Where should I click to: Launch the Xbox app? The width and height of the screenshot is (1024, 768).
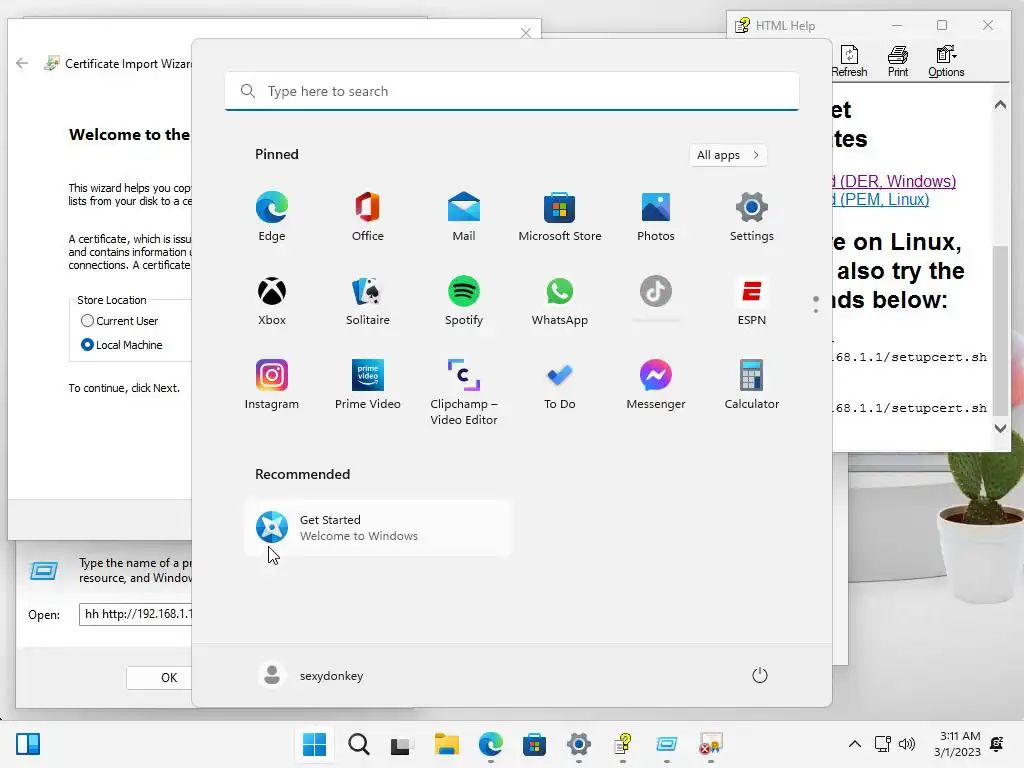click(272, 300)
